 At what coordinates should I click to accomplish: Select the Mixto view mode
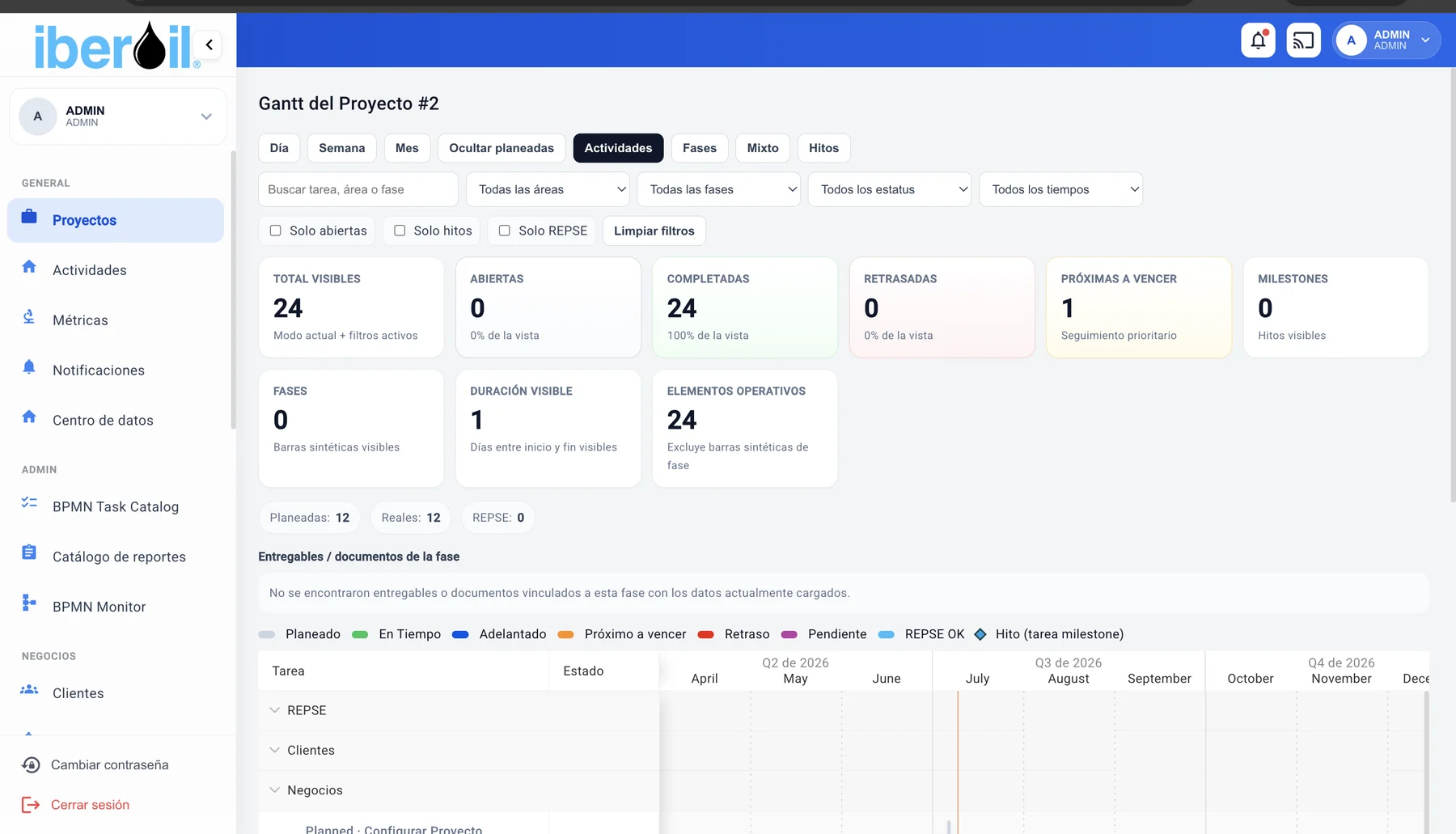tap(763, 148)
